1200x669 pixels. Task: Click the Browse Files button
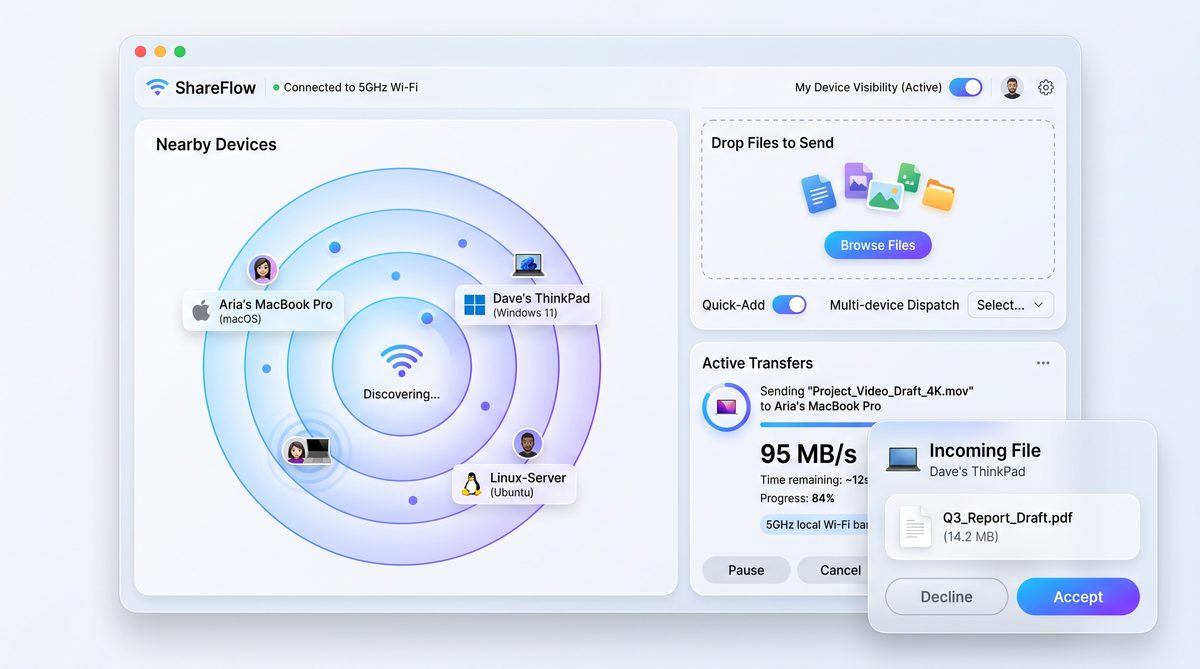(x=877, y=245)
